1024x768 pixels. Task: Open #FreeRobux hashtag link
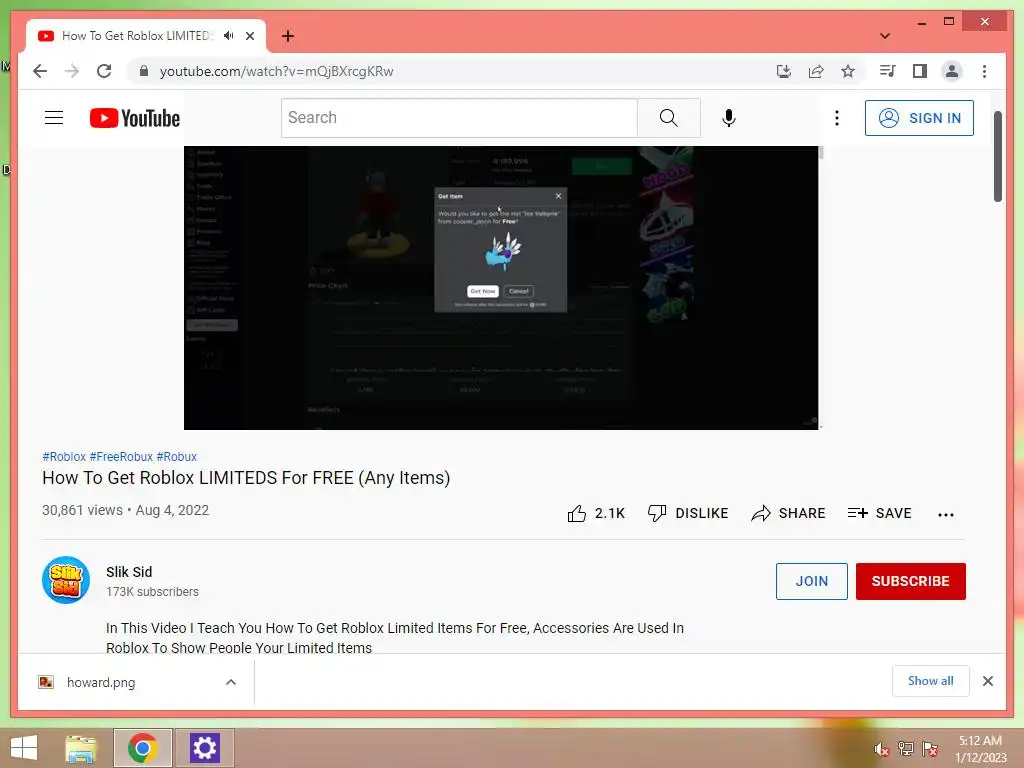pyautogui.click(x=121, y=456)
